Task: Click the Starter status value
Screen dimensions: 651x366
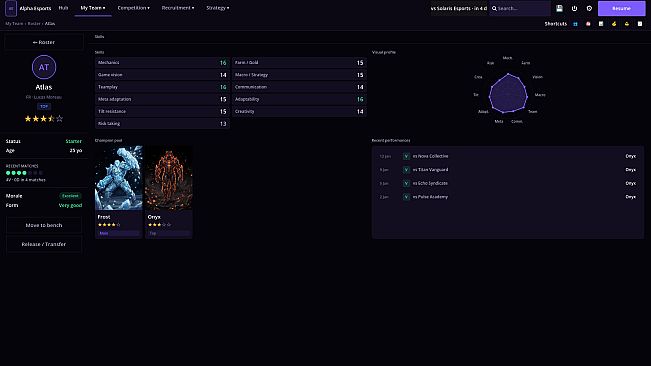Action: pos(73,142)
